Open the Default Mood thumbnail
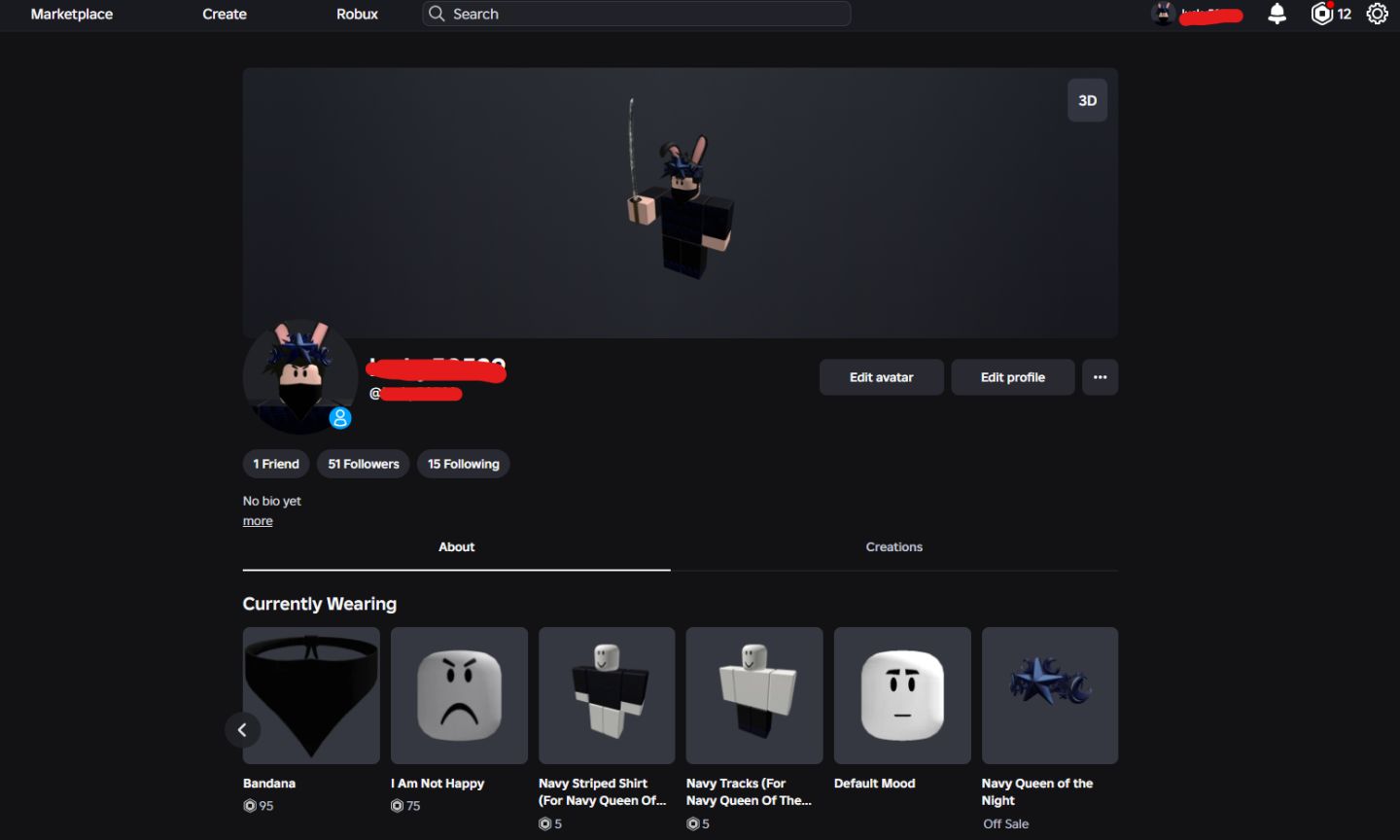This screenshot has height=840, width=1400. click(x=902, y=695)
